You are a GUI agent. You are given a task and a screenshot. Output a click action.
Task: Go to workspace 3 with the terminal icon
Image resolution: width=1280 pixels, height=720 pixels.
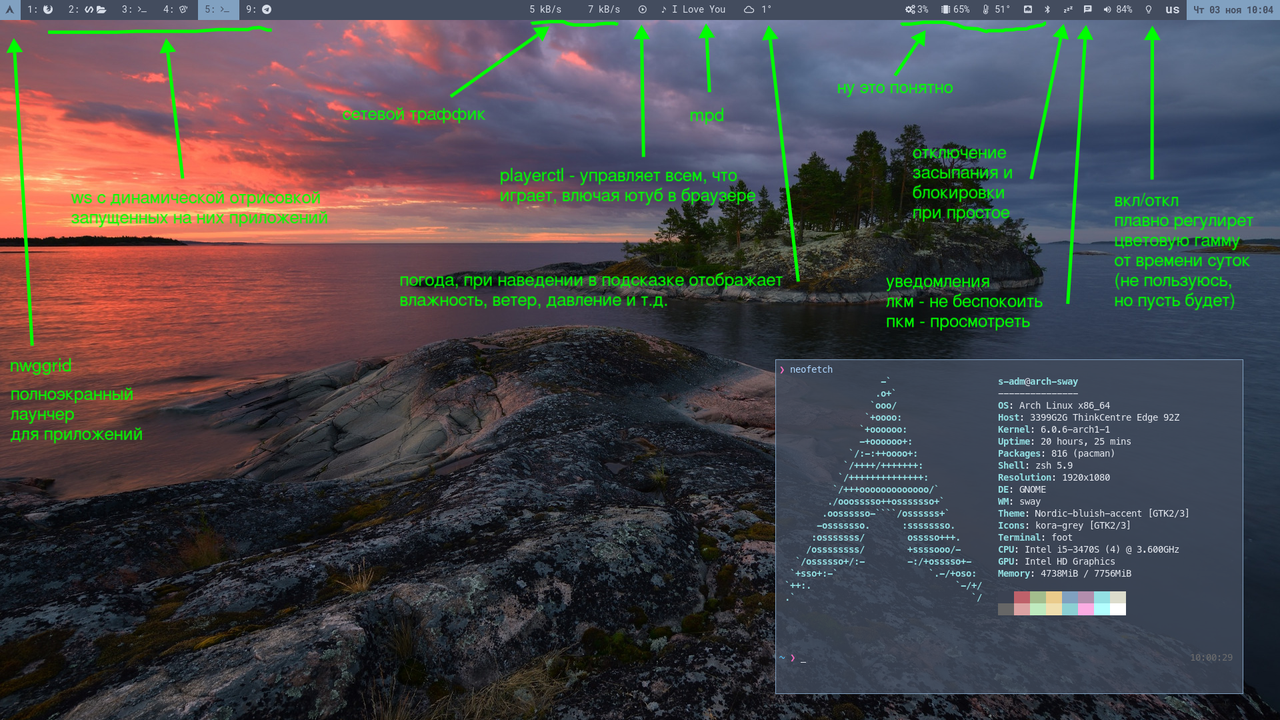point(136,9)
